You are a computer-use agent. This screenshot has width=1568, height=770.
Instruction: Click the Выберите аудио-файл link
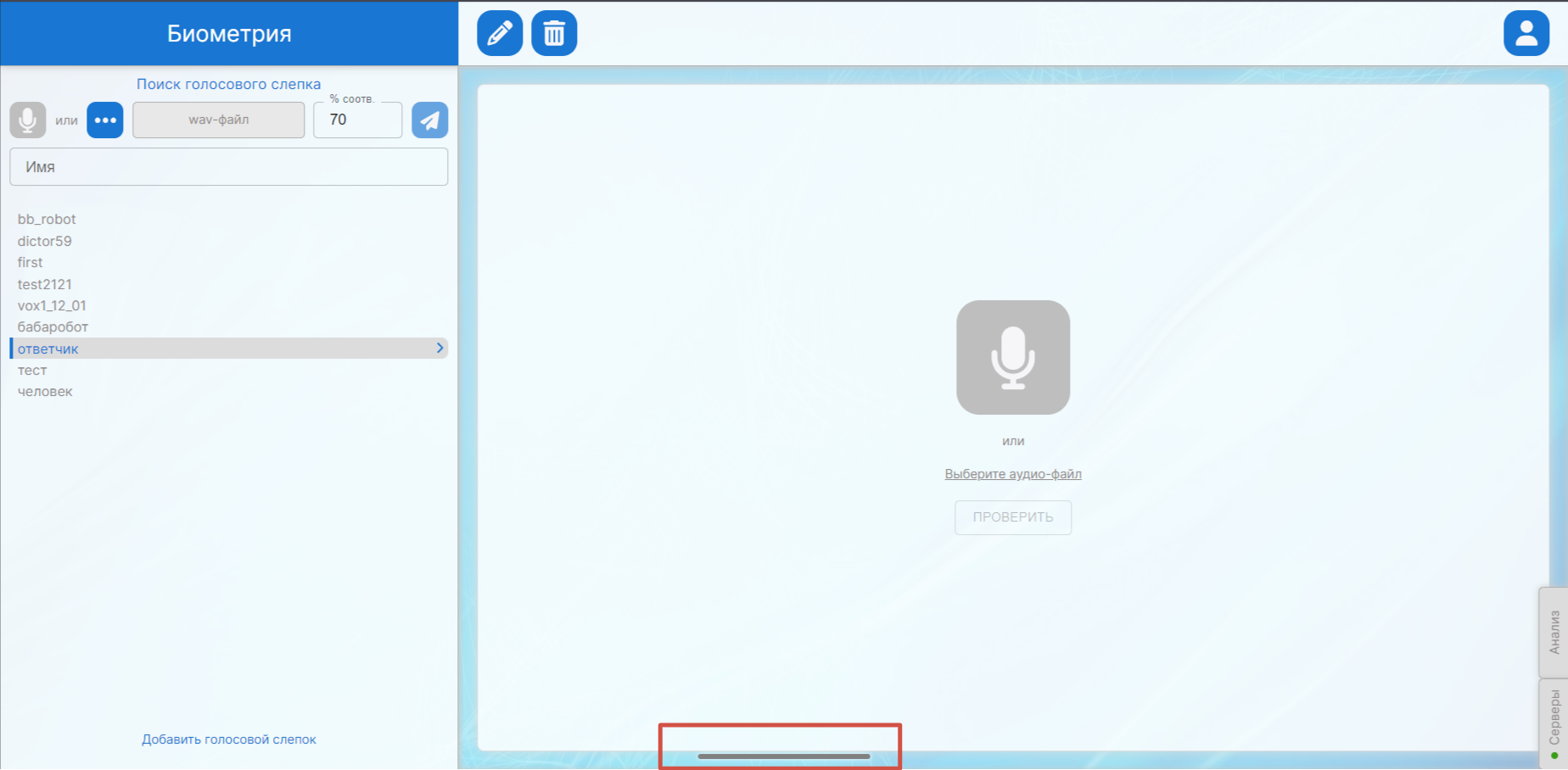click(x=1012, y=474)
